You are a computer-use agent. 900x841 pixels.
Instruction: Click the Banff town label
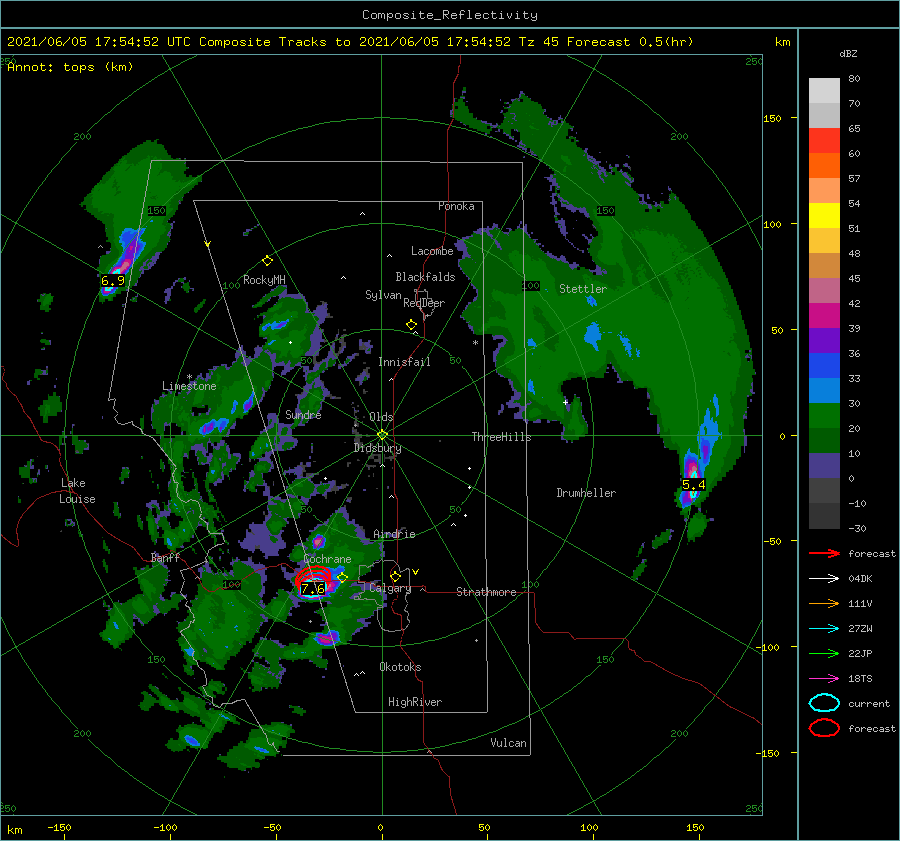[165, 557]
